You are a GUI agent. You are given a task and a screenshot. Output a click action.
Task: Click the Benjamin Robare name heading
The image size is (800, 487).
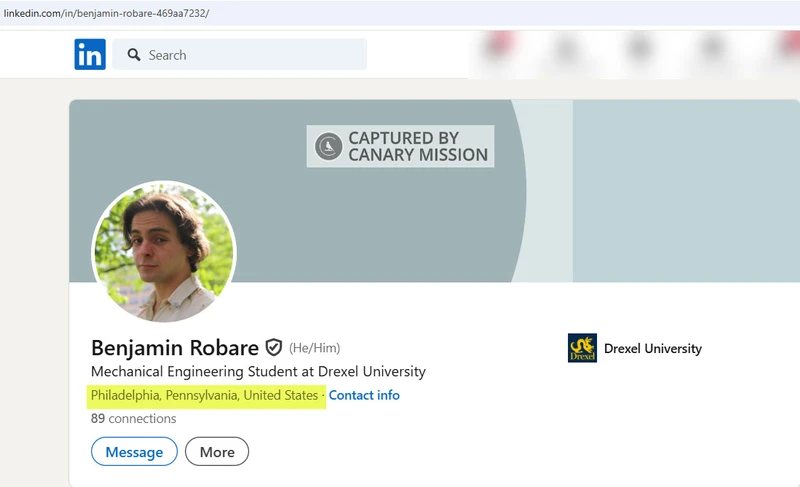[174, 348]
